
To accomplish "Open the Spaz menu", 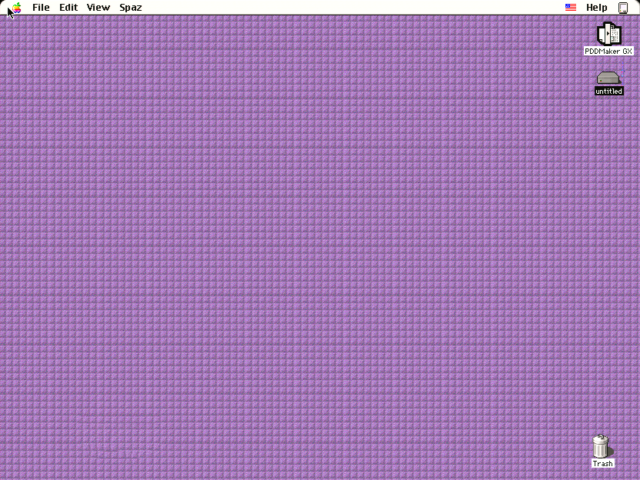I will click(x=131, y=8).
